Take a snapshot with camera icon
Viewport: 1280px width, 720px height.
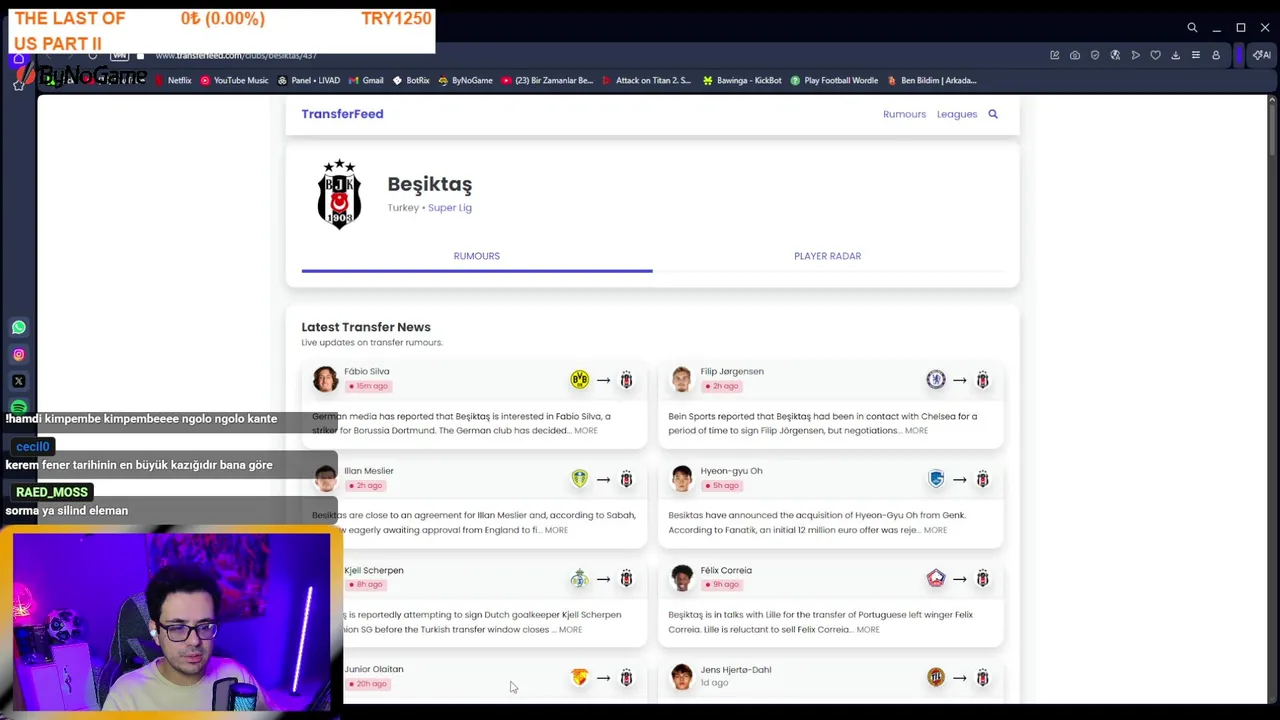(x=1075, y=55)
